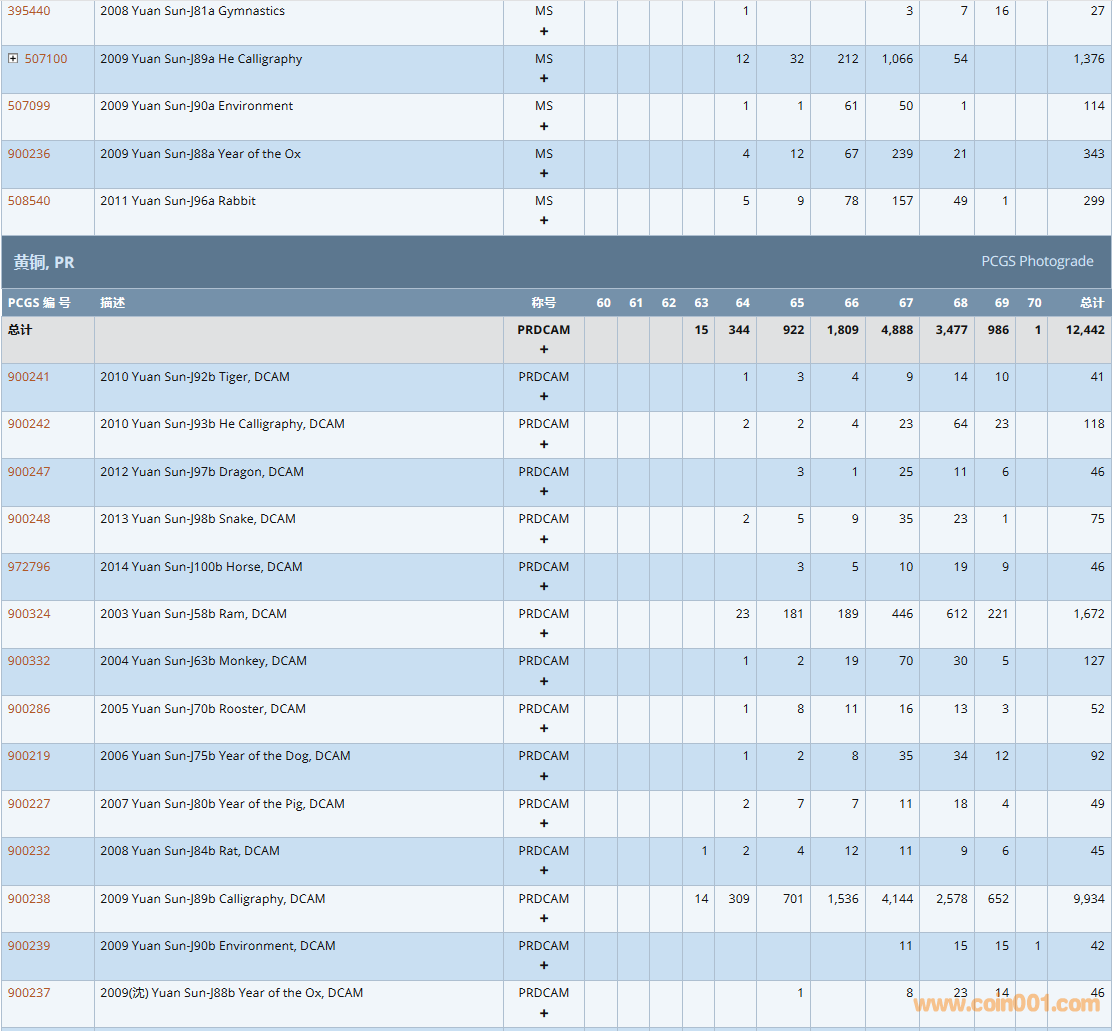Expand the plus under the PRDCAM totals row
Screen dimensions: 1113x1031
tap(544, 350)
